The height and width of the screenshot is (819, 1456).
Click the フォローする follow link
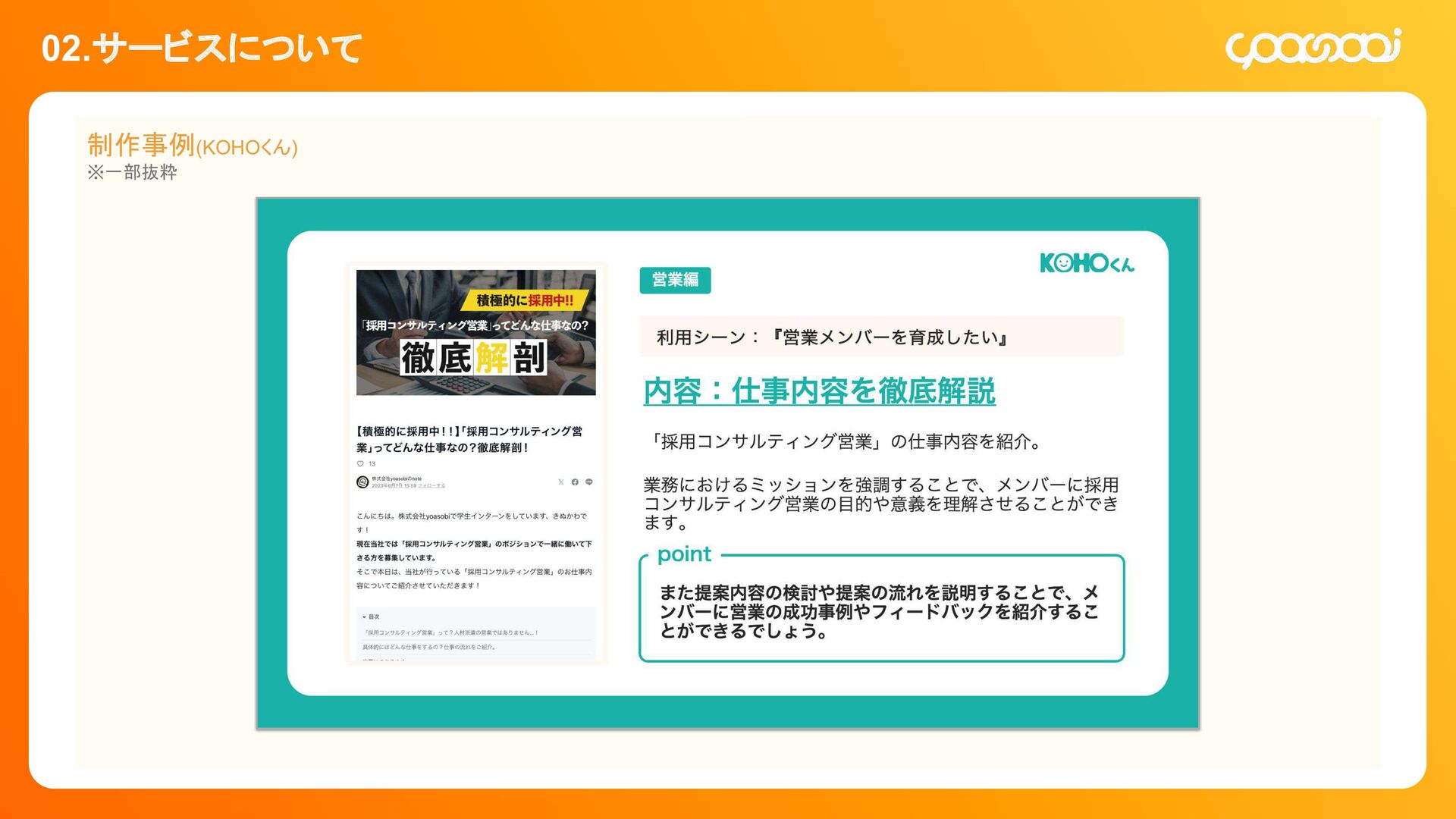(x=431, y=486)
